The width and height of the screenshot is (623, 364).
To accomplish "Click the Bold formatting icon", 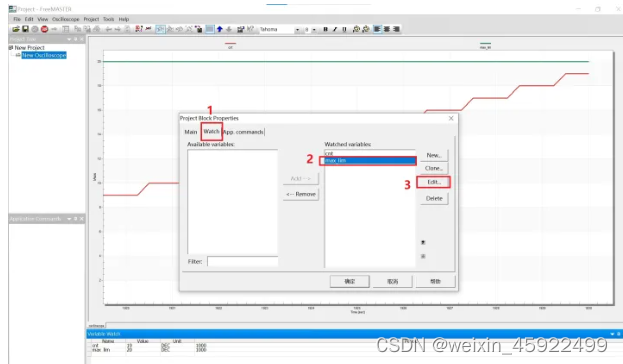I will (325, 29).
